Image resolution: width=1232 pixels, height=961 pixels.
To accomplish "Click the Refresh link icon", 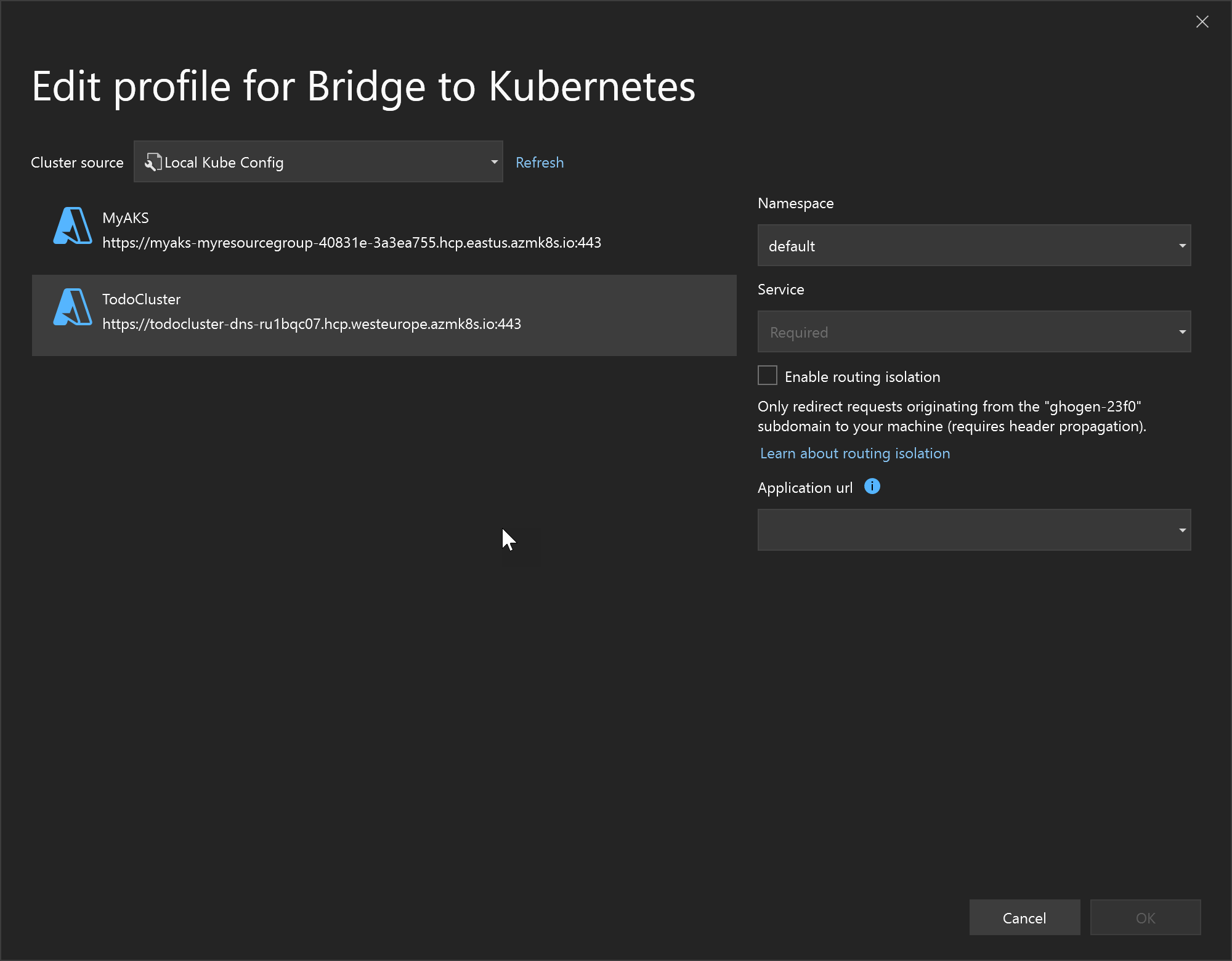I will (x=540, y=162).
